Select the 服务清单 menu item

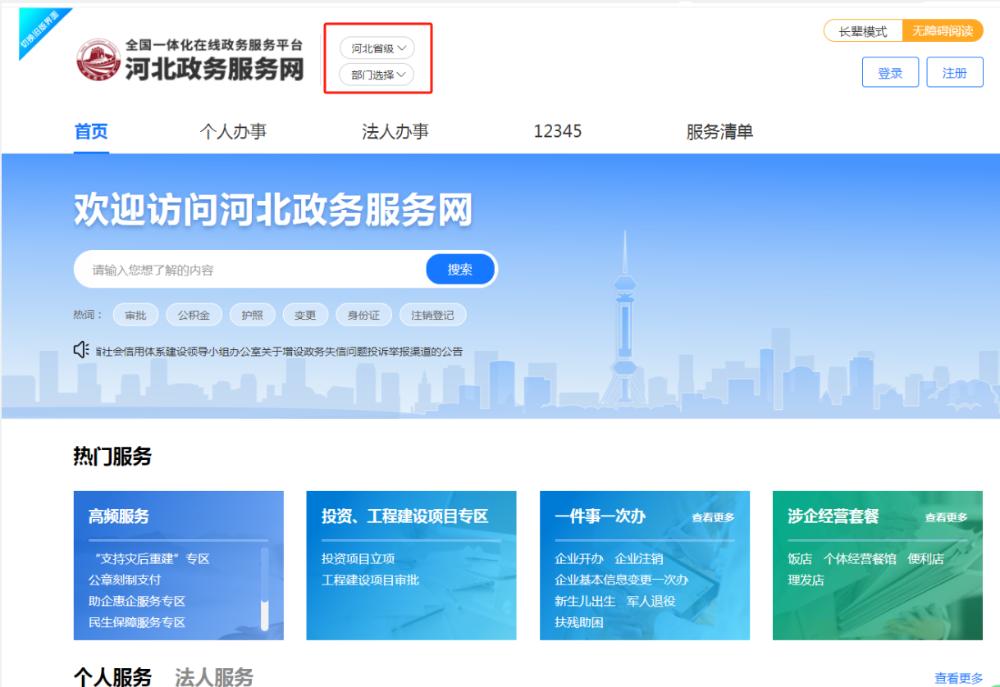pos(719,132)
